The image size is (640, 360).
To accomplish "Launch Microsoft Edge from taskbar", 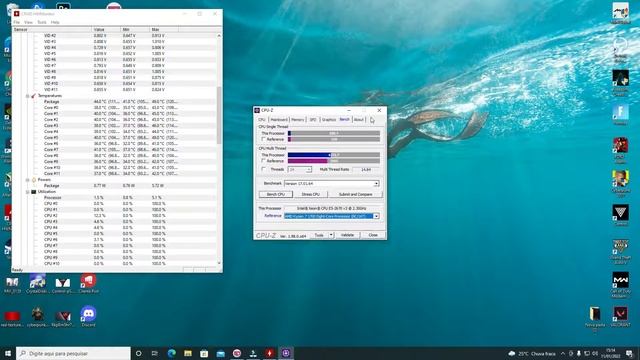I will [171, 353].
